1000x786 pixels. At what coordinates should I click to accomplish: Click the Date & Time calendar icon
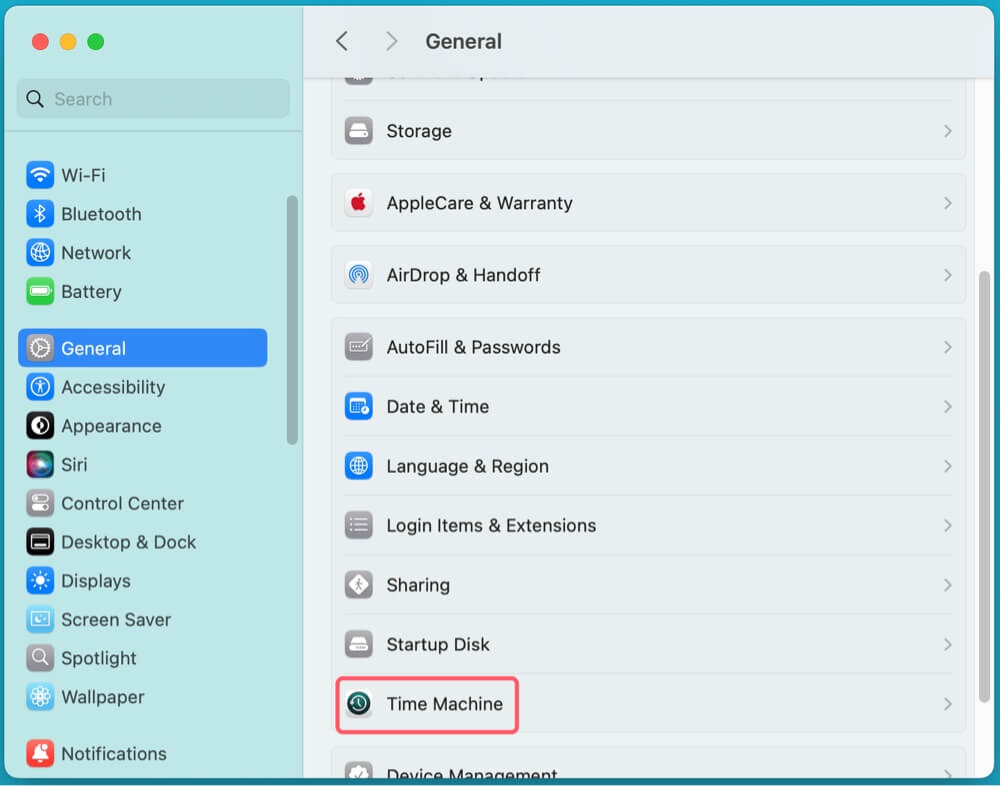click(x=359, y=407)
